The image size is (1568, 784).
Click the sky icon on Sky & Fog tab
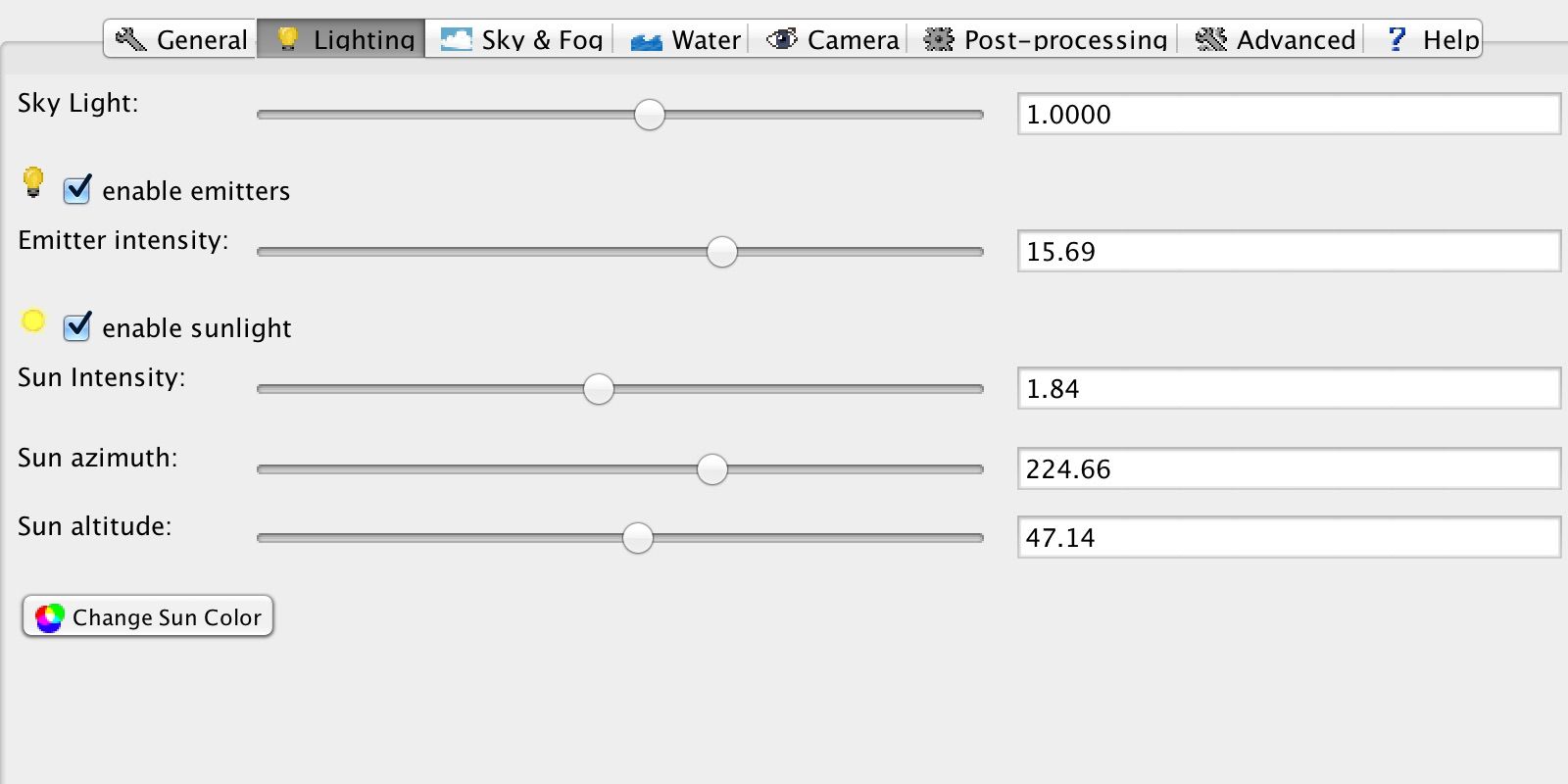[456, 39]
